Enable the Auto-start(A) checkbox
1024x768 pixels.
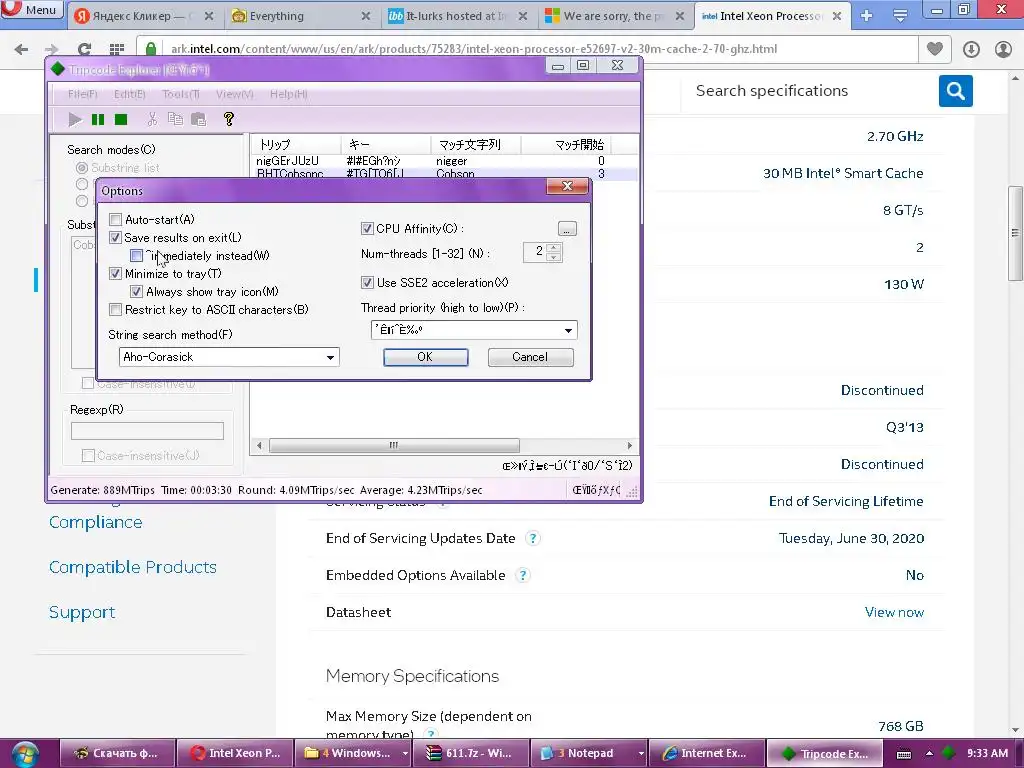[116, 219]
